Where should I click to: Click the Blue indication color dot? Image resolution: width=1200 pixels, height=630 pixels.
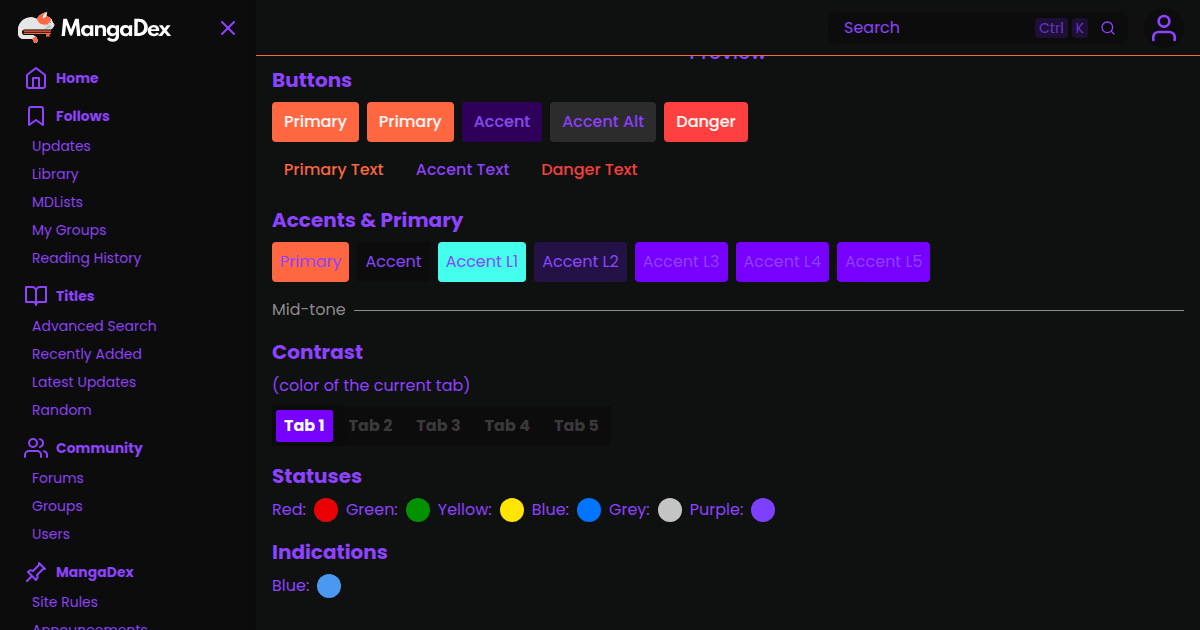pyautogui.click(x=329, y=586)
